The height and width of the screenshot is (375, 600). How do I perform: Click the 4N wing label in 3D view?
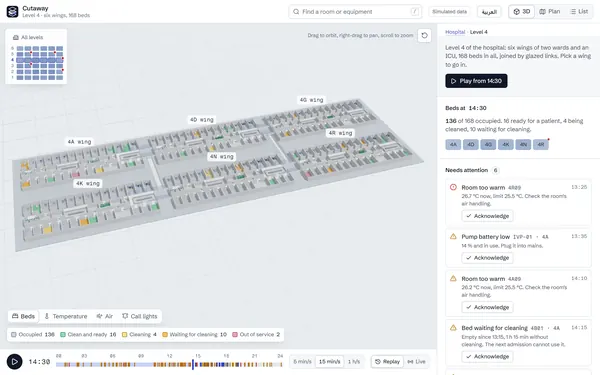click(x=222, y=157)
